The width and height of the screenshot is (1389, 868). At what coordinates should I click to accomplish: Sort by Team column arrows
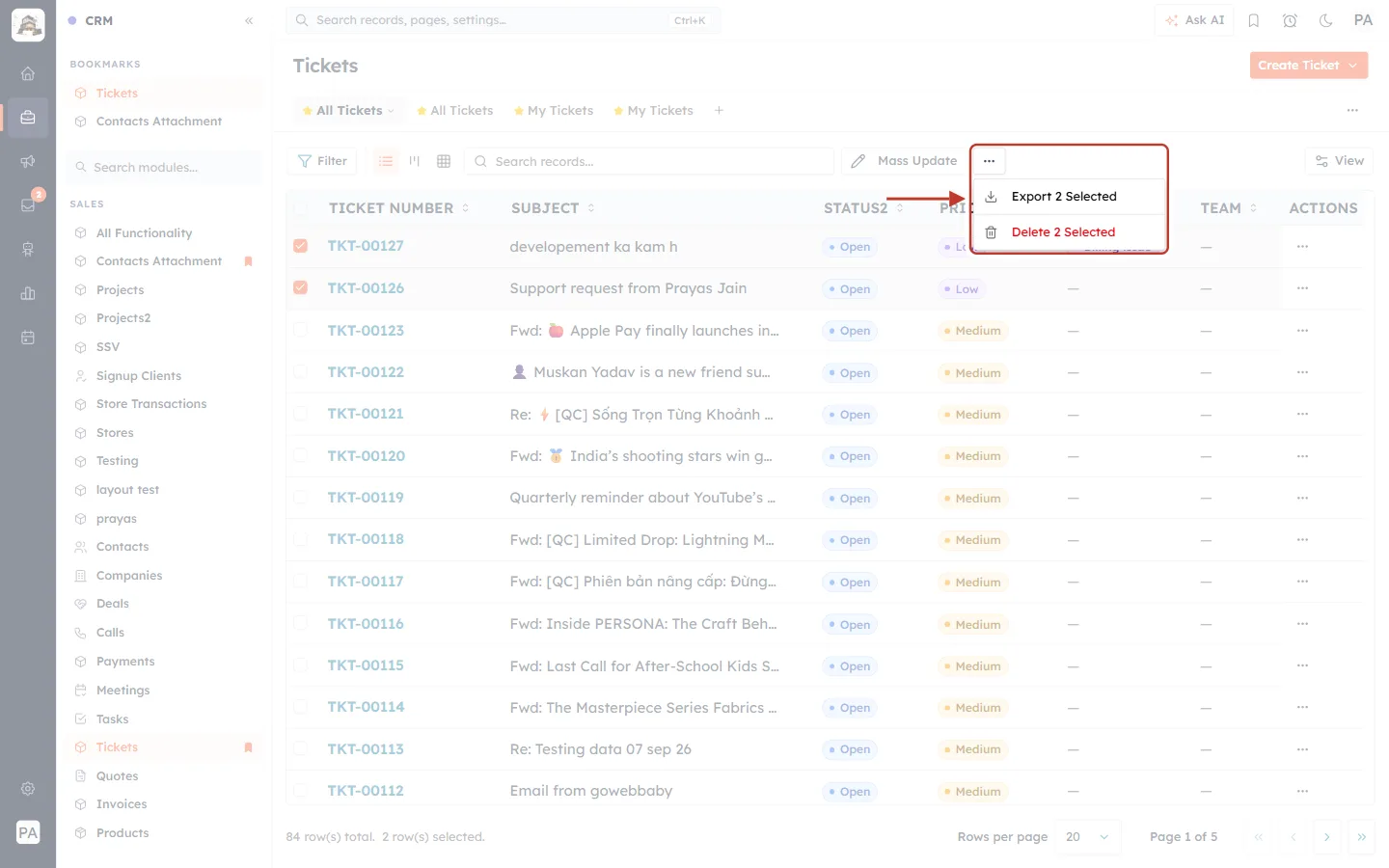click(1253, 208)
